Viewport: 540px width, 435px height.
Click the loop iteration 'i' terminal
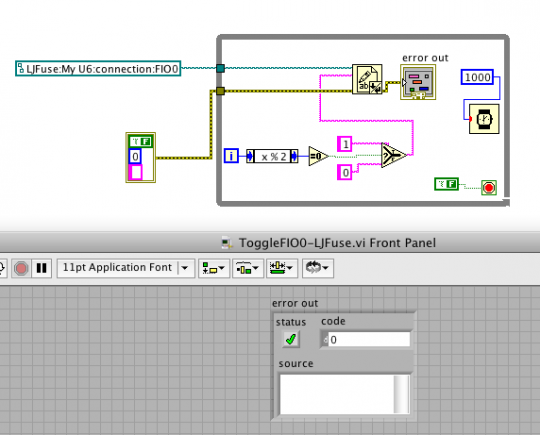click(x=231, y=156)
